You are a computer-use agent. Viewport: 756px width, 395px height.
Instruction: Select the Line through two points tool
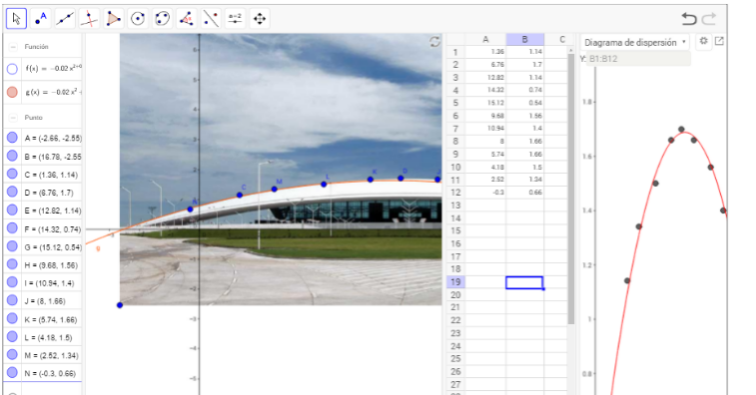[65, 19]
